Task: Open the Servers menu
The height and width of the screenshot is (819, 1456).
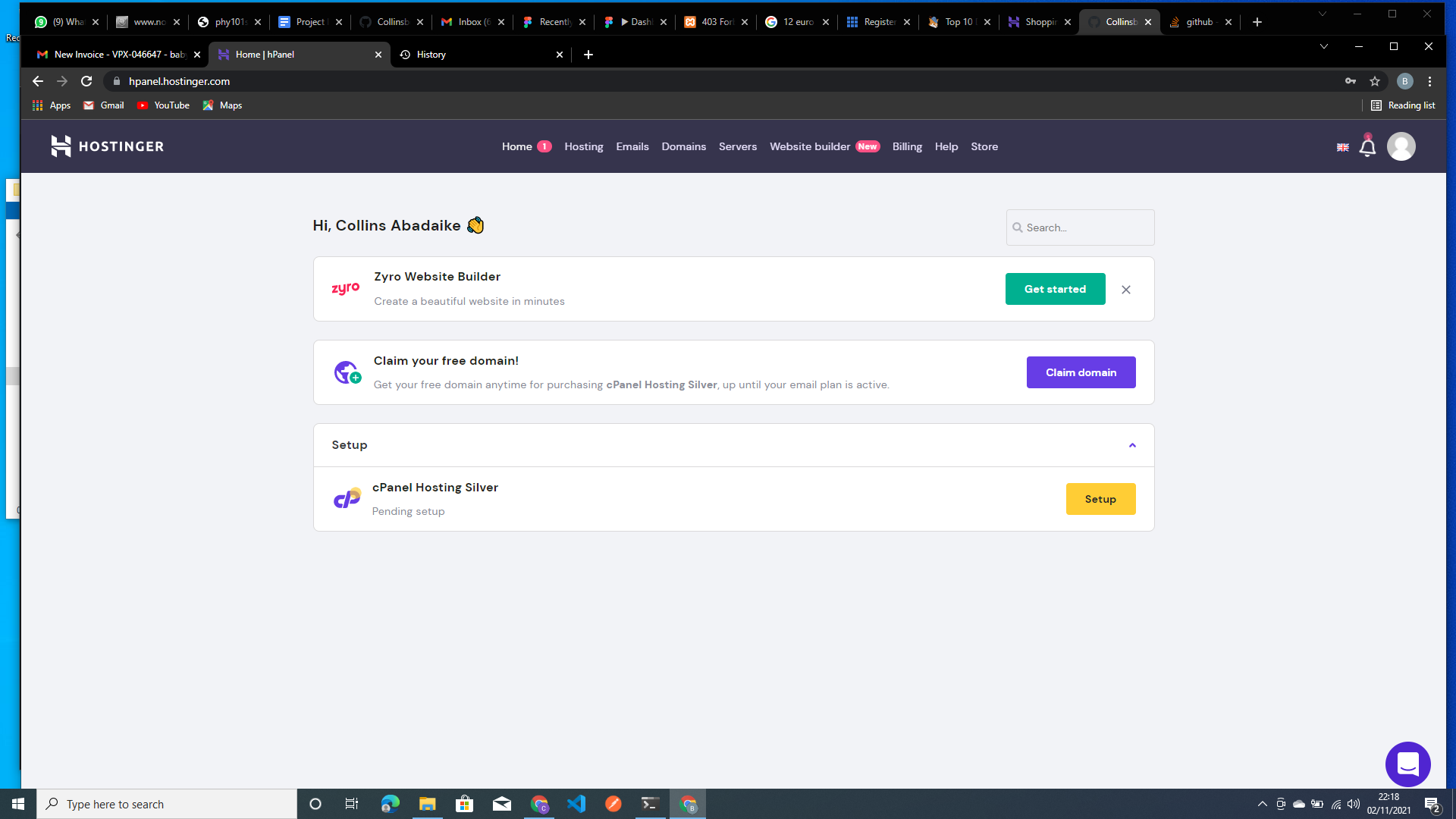Action: [737, 146]
